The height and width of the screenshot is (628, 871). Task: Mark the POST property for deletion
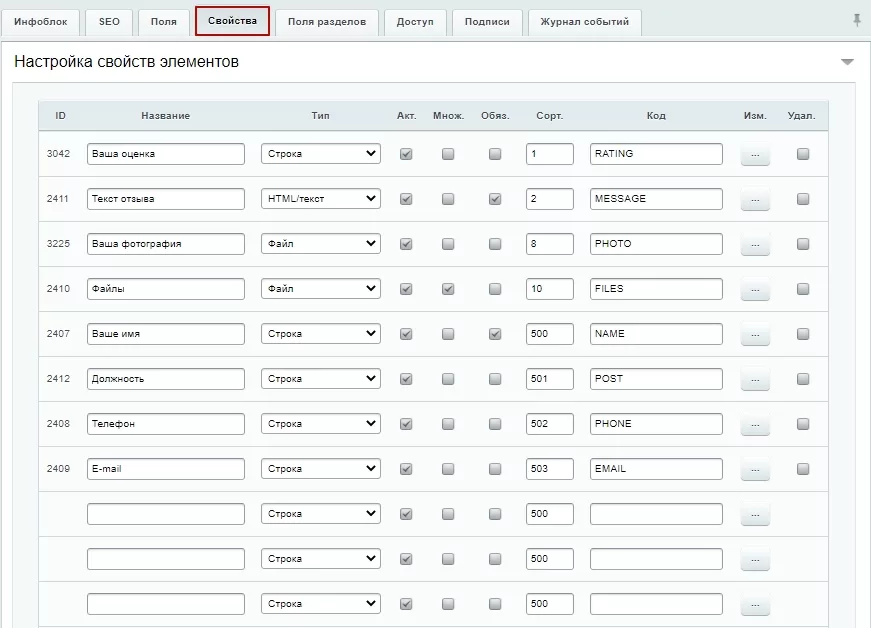click(x=803, y=379)
